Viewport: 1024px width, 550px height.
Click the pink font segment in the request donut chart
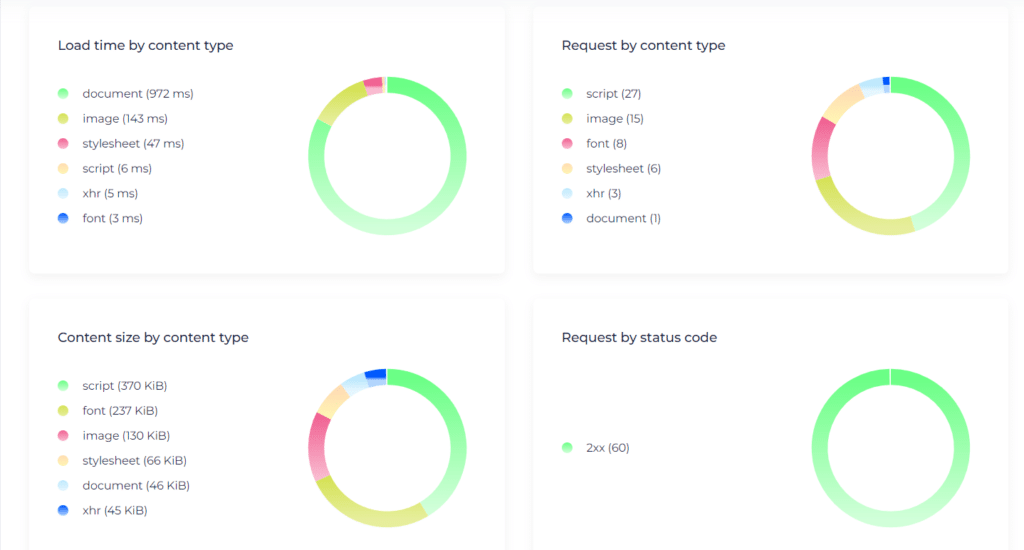click(x=822, y=149)
